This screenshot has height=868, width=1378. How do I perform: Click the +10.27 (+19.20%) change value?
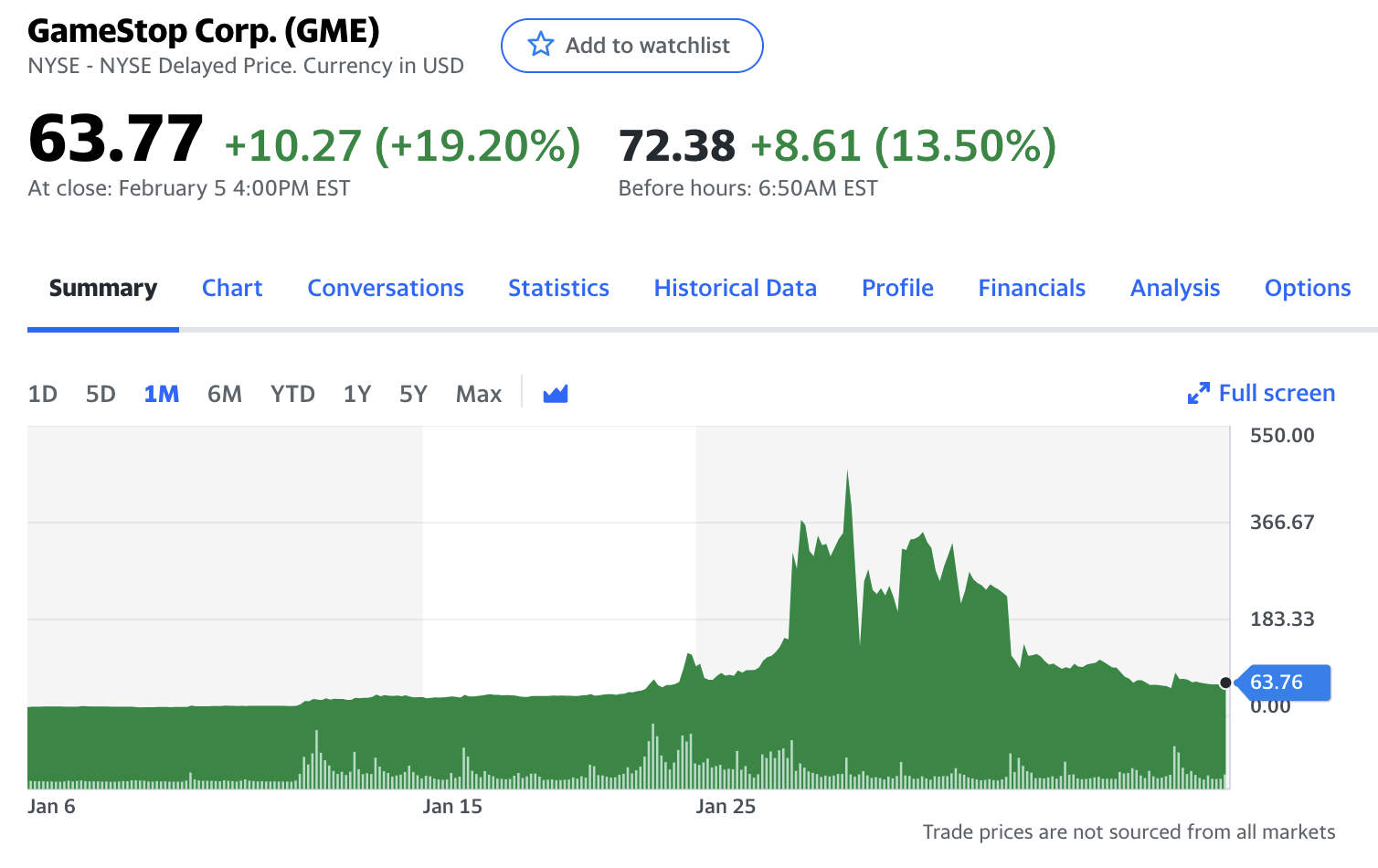click(x=402, y=146)
